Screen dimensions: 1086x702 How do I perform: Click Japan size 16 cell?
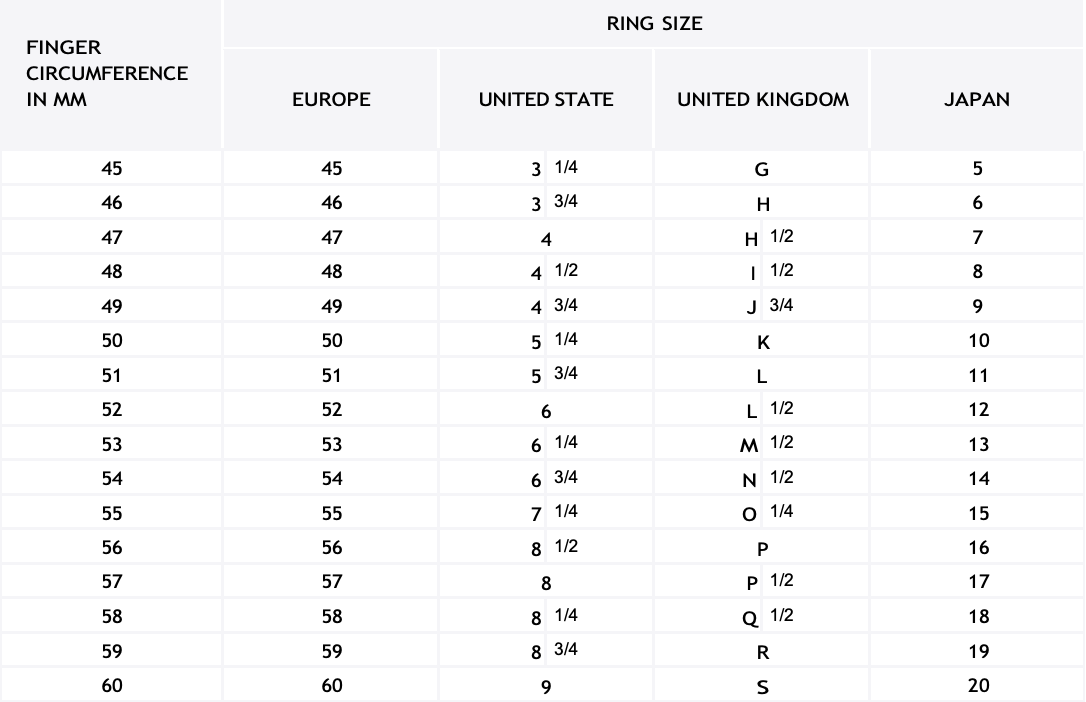[x=978, y=547]
